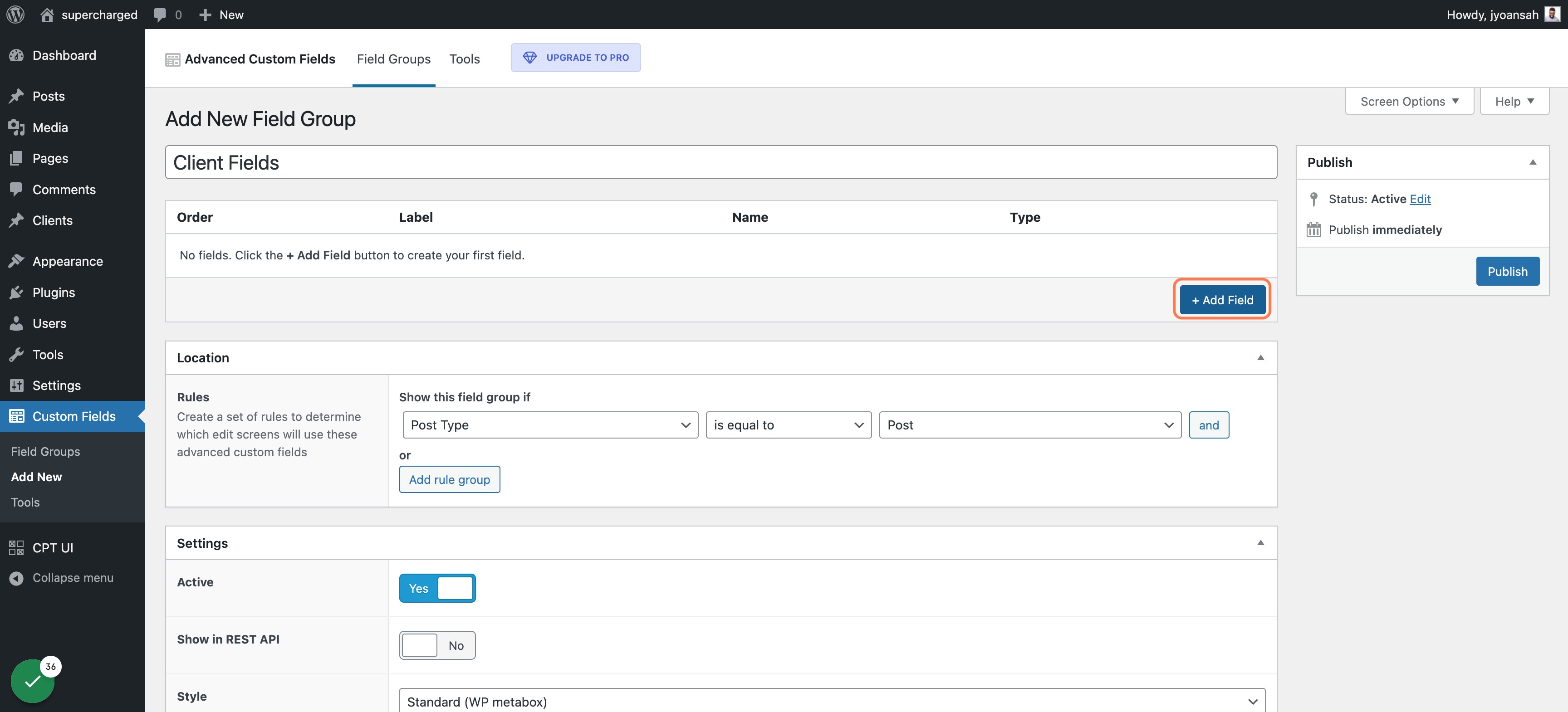Open the Post value dropdown
This screenshot has width=1568, height=712.
tap(1030, 425)
